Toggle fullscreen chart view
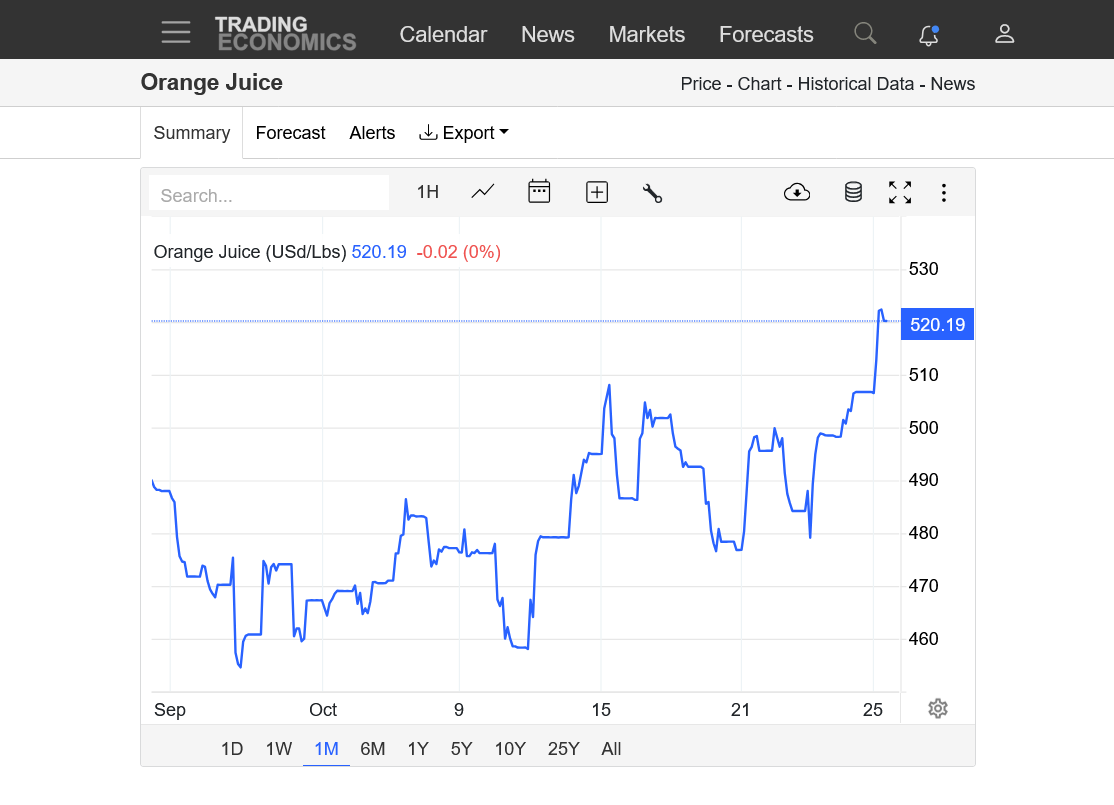 pos(900,192)
